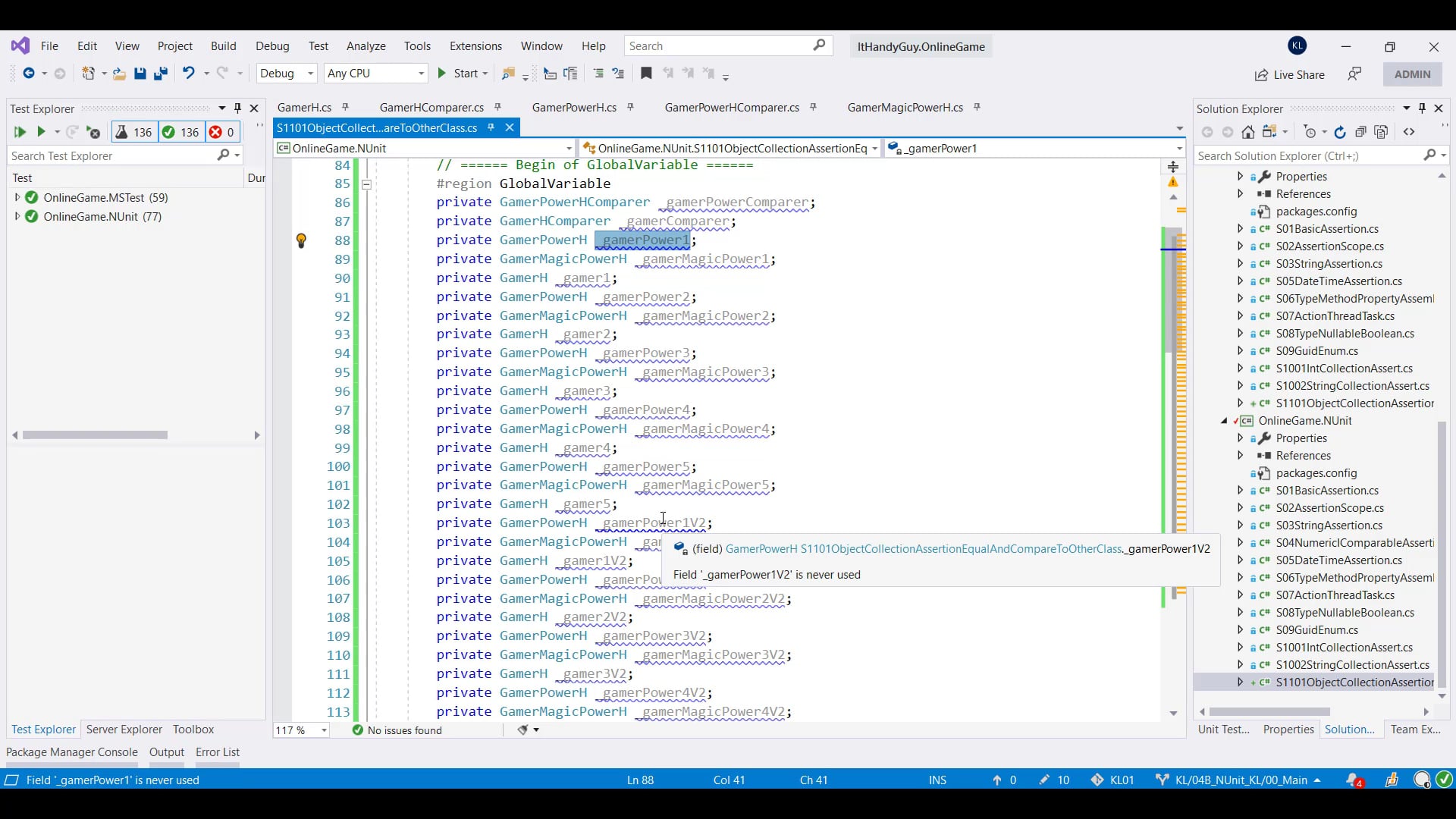Click Collapse All in Solution Explorer

pyautogui.click(x=1360, y=132)
